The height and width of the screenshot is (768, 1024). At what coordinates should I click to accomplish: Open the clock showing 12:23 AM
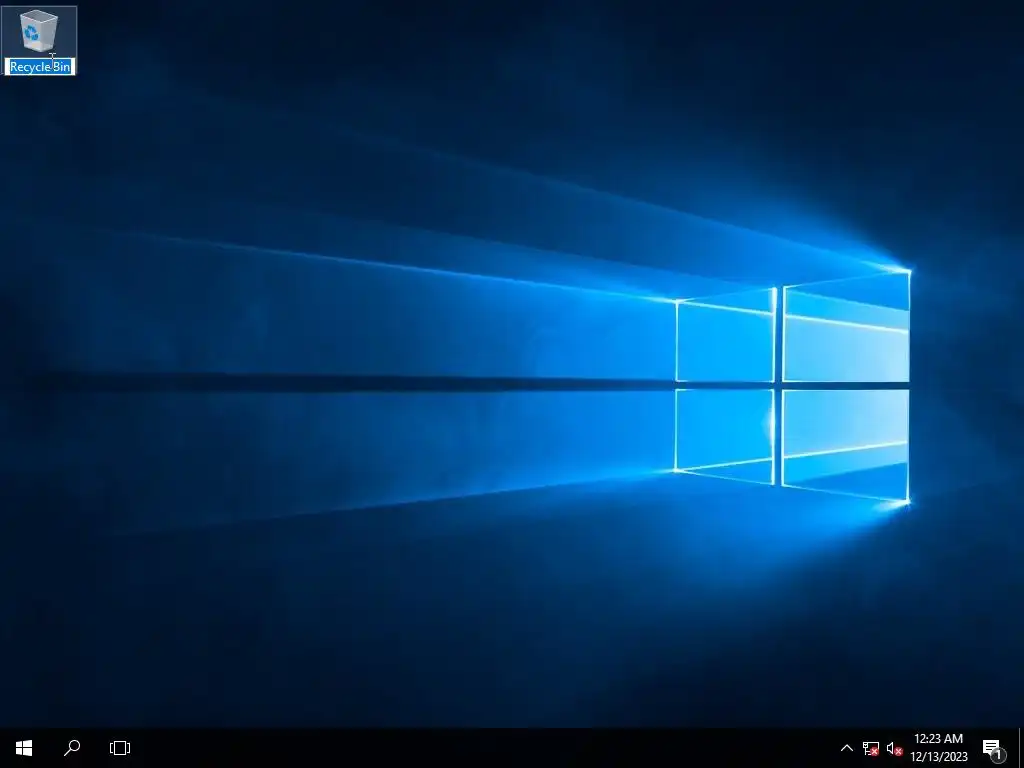tap(938, 748)
